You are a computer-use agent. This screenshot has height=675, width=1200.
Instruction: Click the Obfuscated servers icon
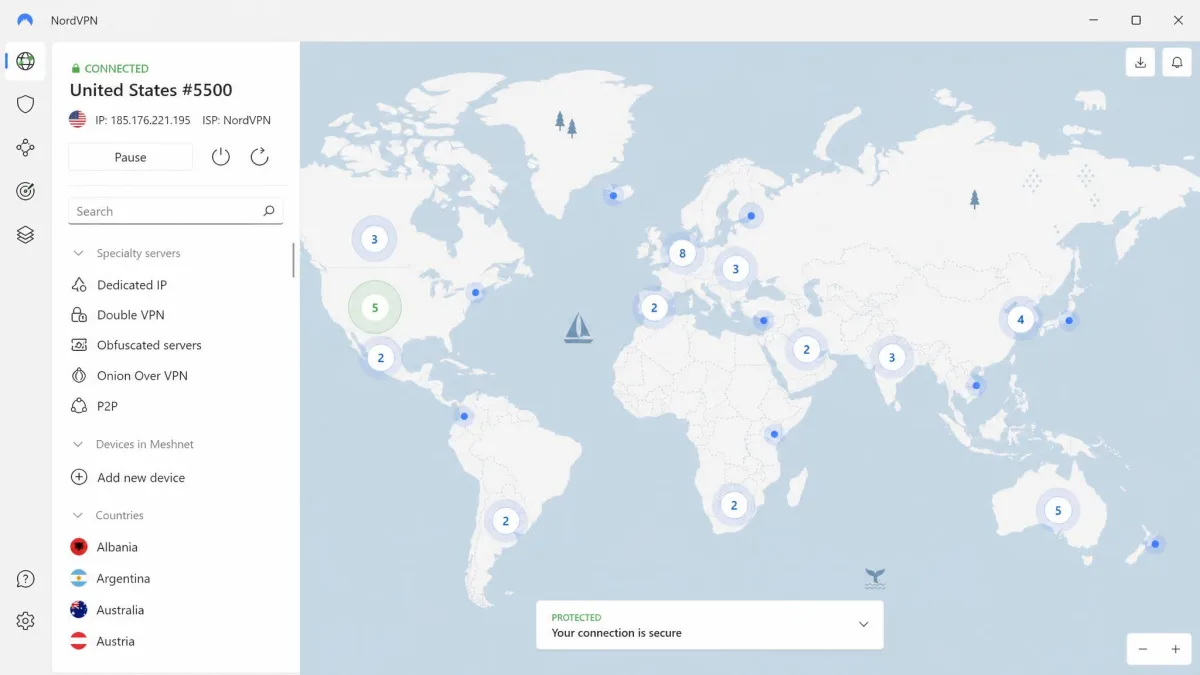coord(79,345)
